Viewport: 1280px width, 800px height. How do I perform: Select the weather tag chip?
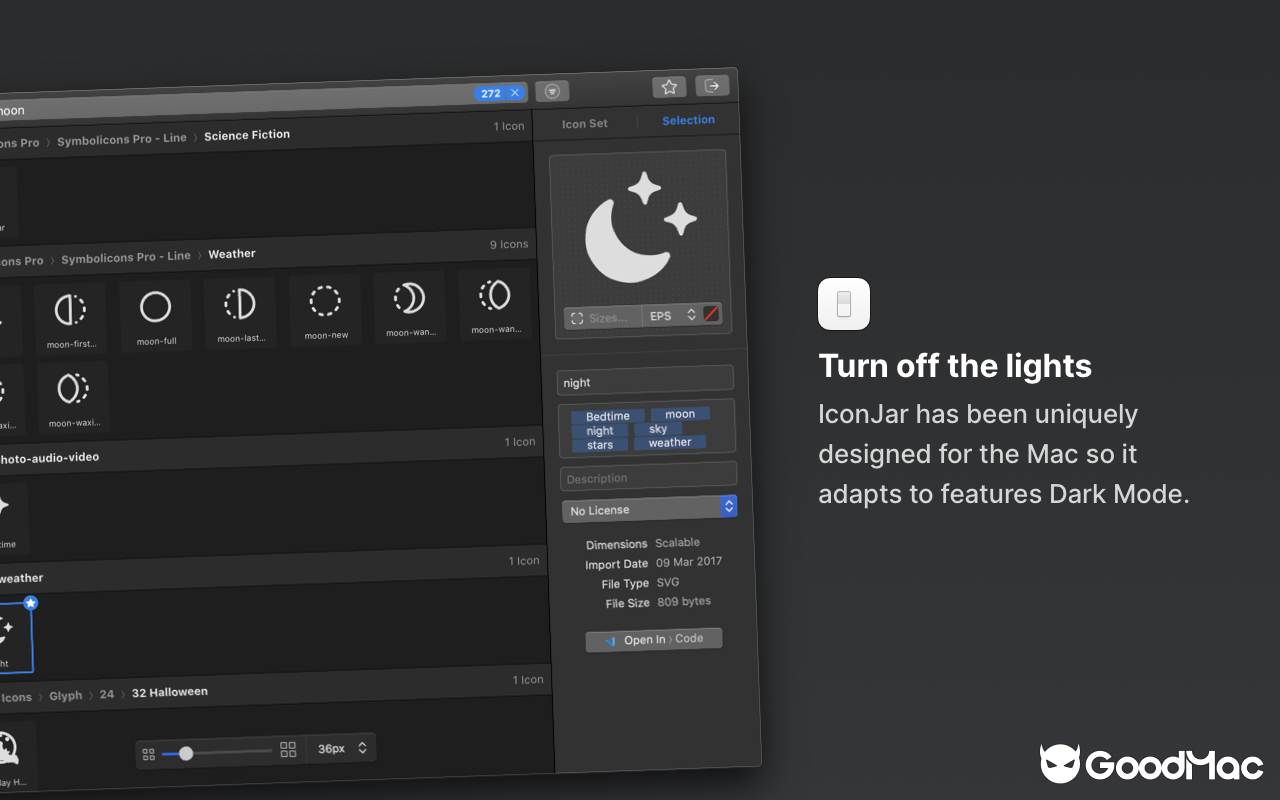[x=670, y=442]
